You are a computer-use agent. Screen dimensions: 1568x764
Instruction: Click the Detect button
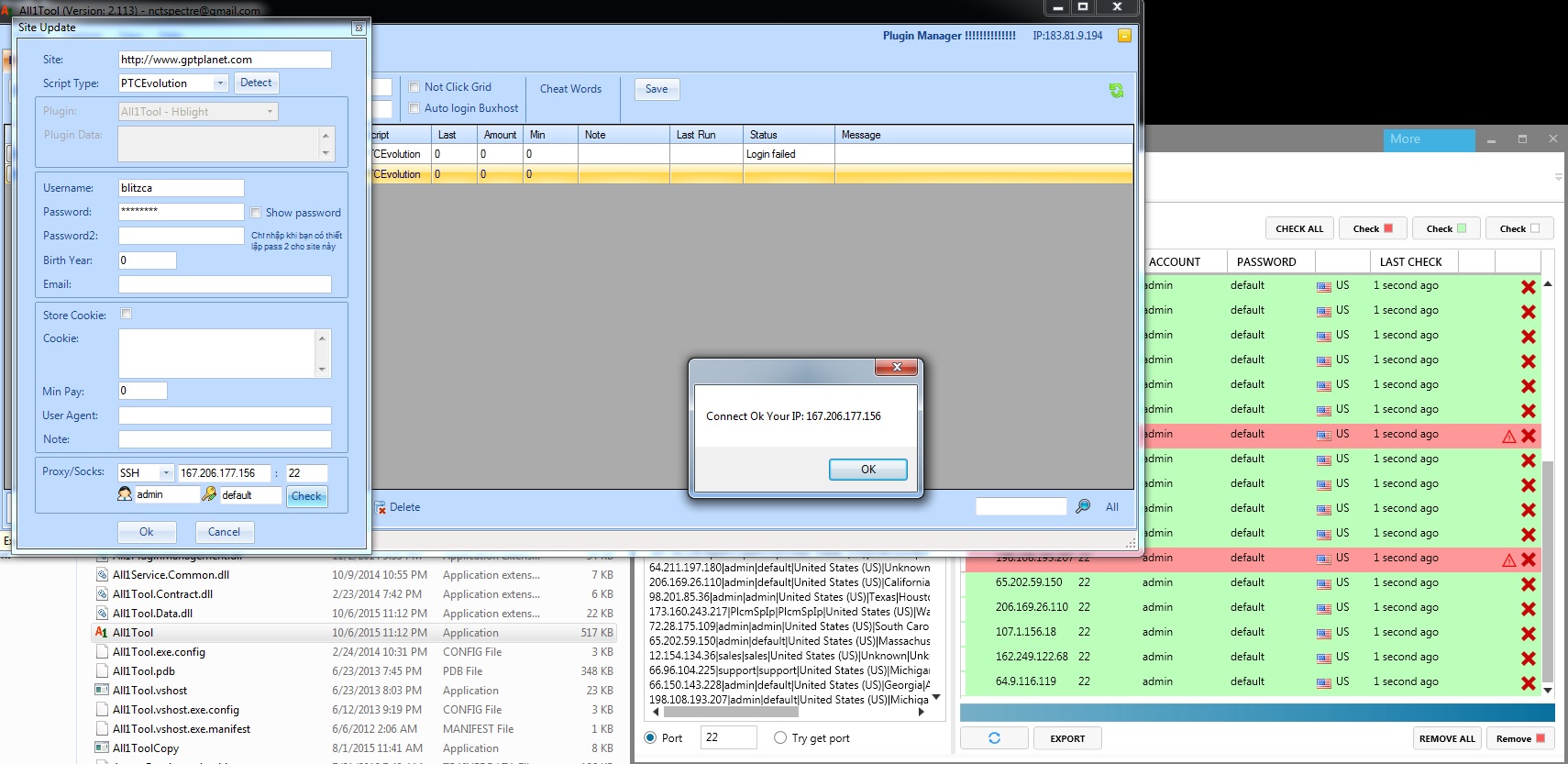(256, 83)
